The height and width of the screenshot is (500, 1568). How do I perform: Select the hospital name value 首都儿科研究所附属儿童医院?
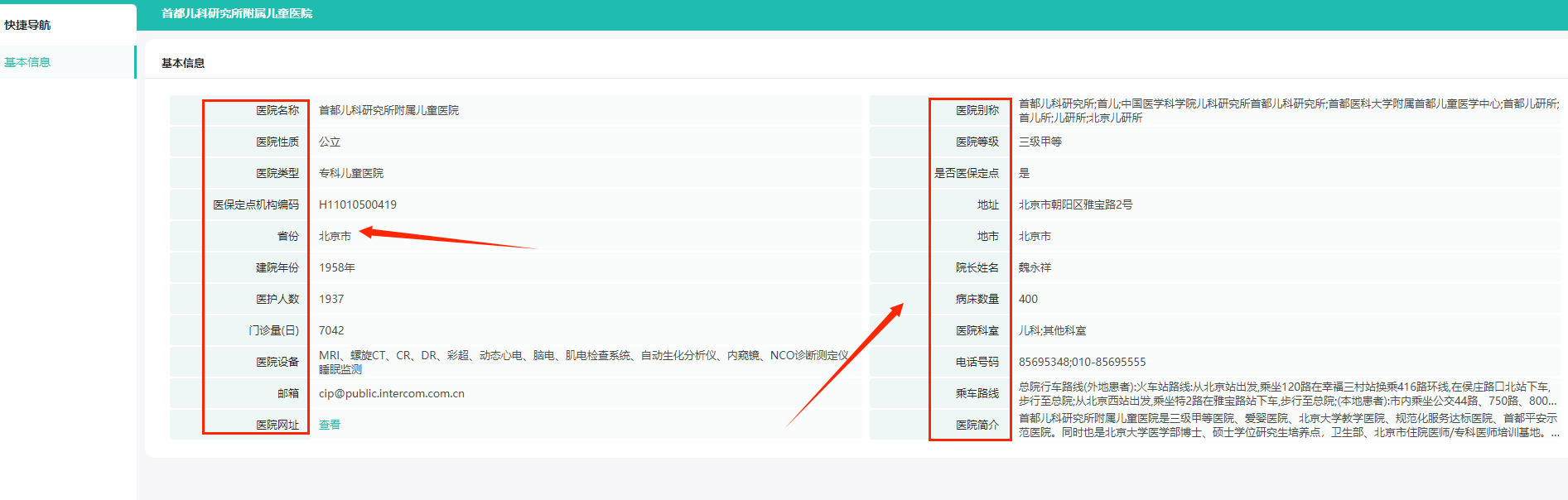point(388,110)
